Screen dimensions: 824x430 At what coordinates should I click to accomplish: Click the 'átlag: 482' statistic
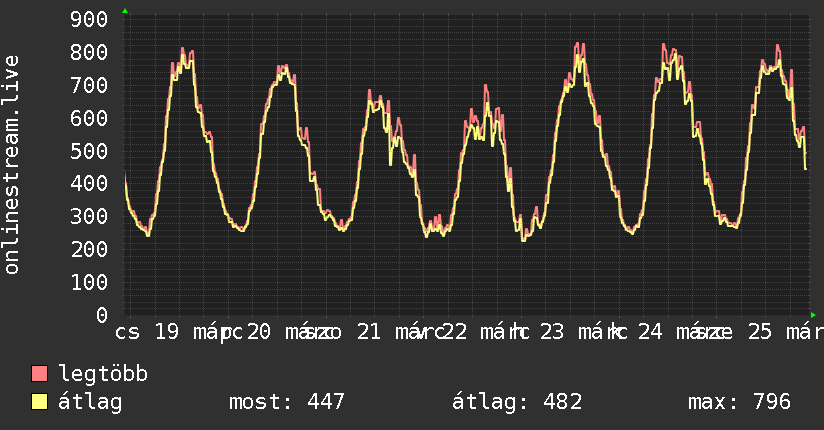tap(517, 402)
